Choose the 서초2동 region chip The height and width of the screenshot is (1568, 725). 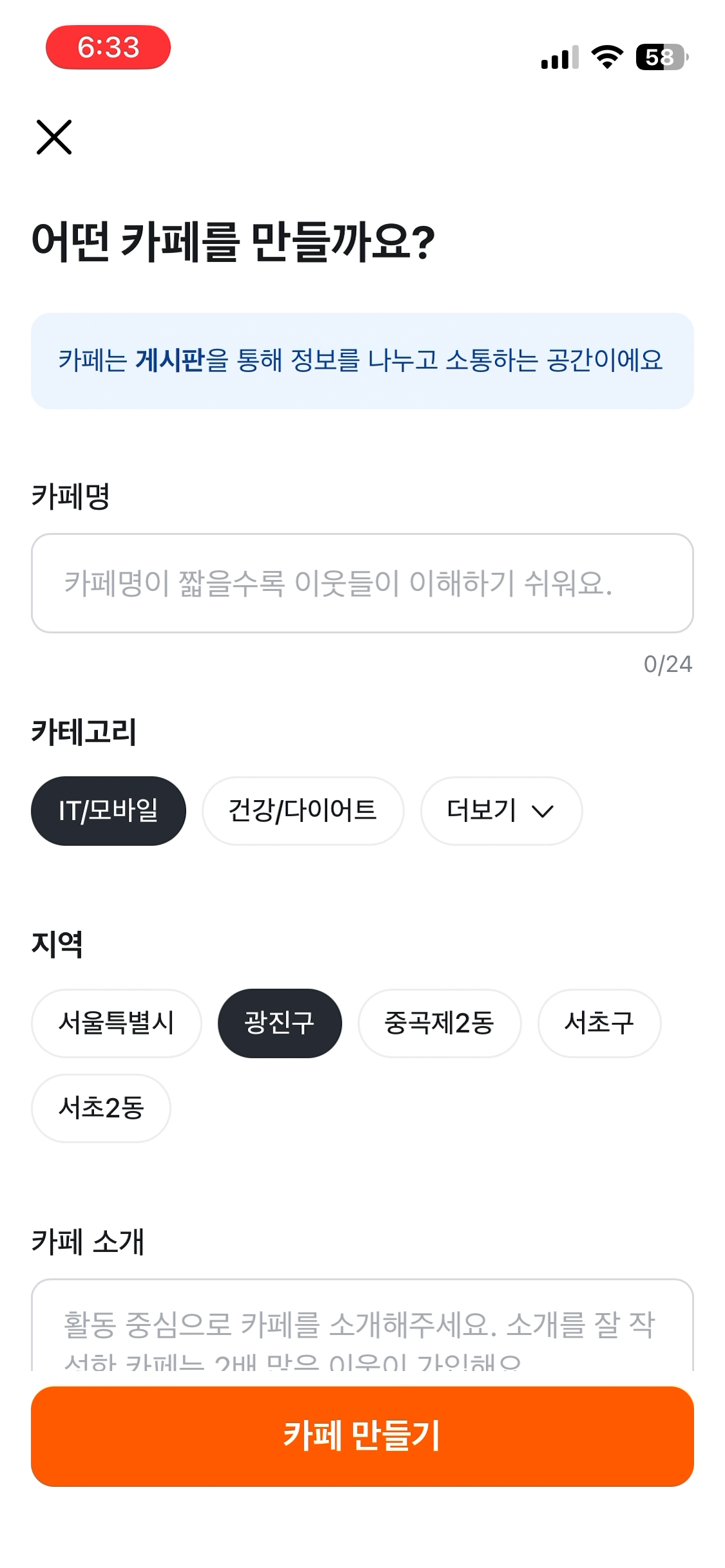pyautogui.click(x=101, y=1108)
